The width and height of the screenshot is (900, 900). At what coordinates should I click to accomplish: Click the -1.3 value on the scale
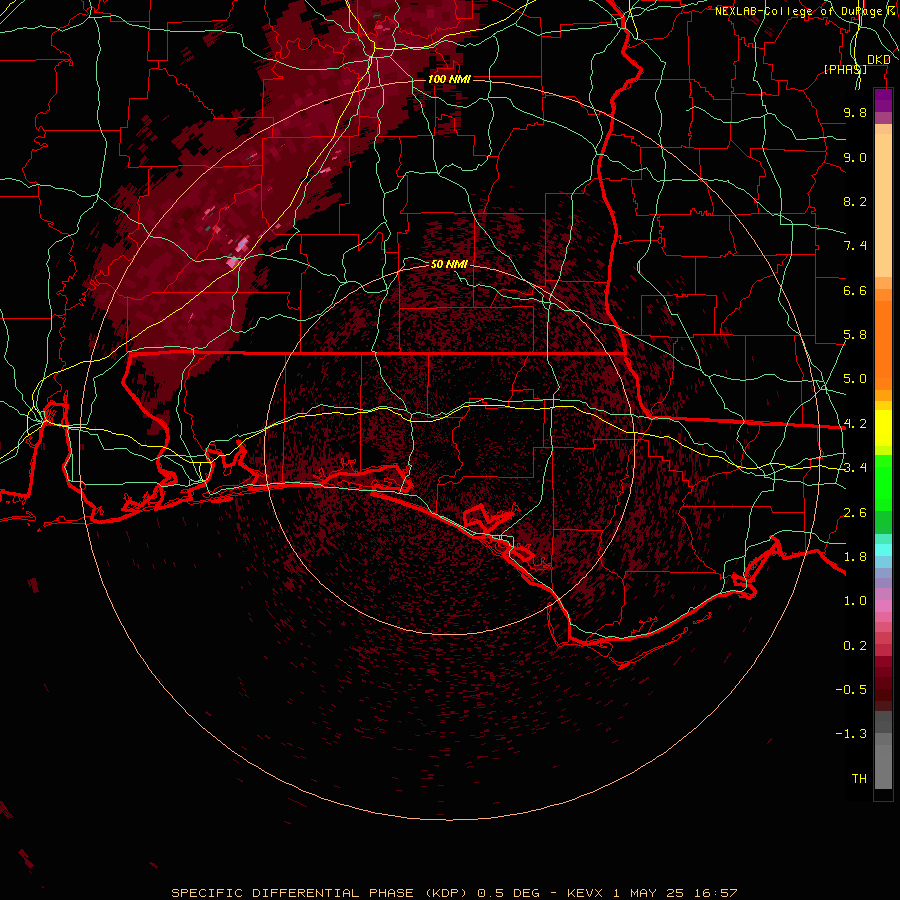point(851,734)
